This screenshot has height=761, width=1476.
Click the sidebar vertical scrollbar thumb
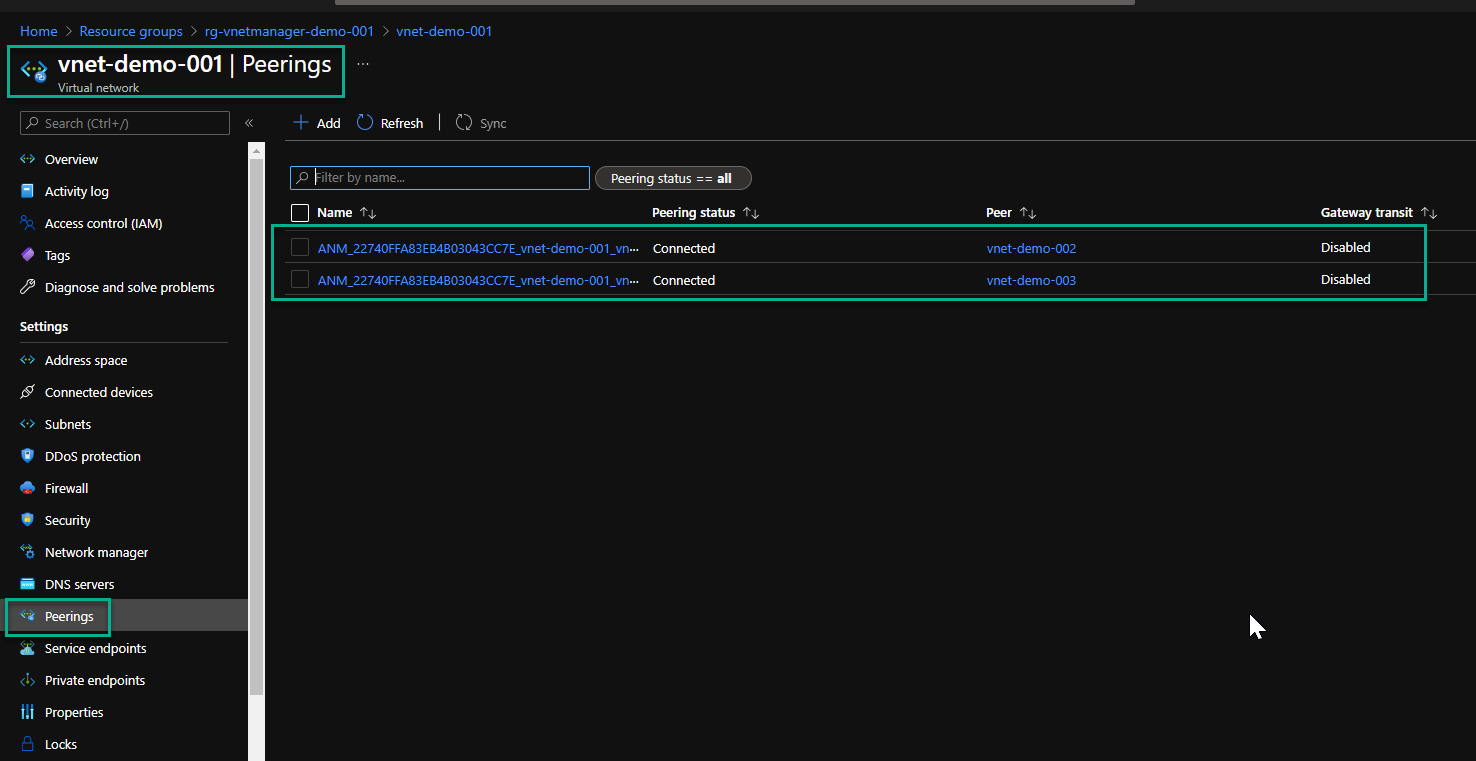coord(256,426)
